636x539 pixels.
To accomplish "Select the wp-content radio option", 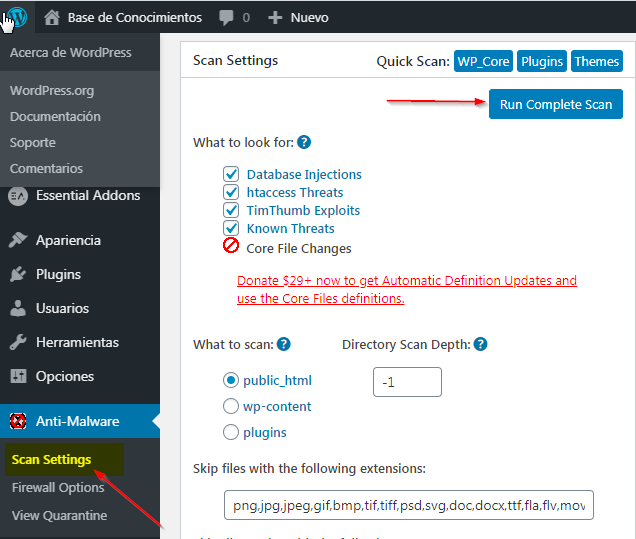I will click(231, 407).
